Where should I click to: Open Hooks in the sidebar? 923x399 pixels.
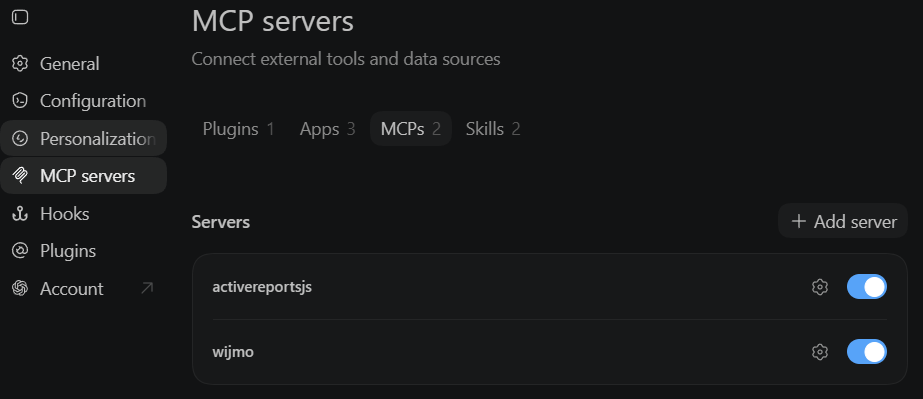pyautogui.click(x=84, y=214)
